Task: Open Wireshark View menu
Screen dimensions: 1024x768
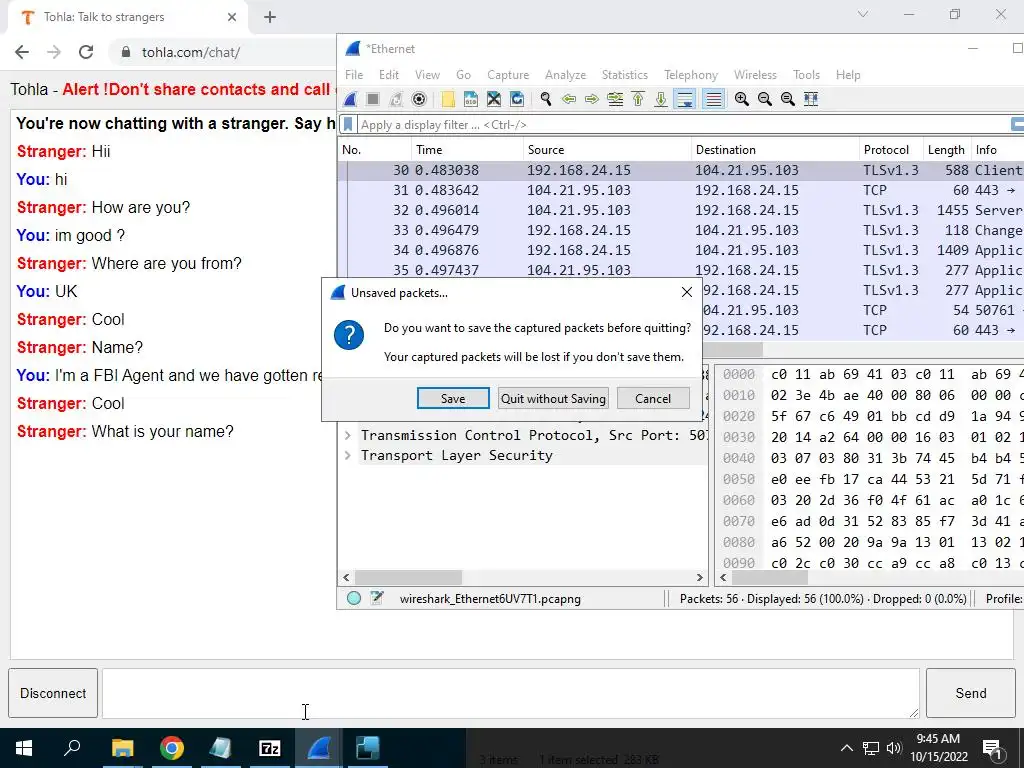Action: click(427, 75)
